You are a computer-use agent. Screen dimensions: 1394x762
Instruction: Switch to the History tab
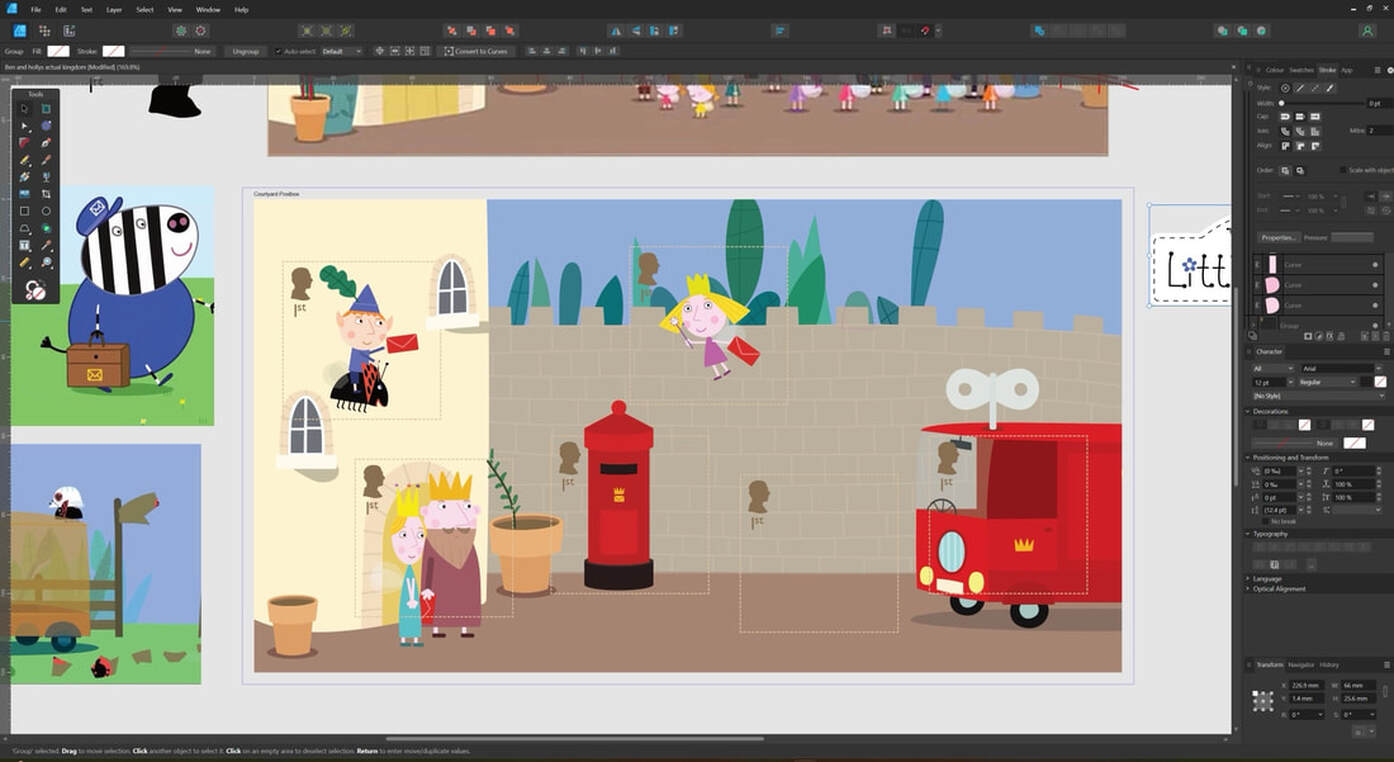pos(1329,665)
